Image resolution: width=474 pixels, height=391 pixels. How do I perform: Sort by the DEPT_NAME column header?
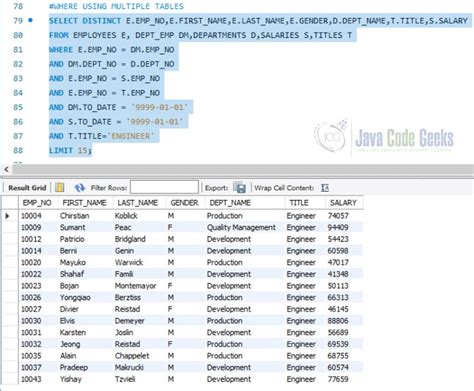pyautogui.click(x=230, y=203)
